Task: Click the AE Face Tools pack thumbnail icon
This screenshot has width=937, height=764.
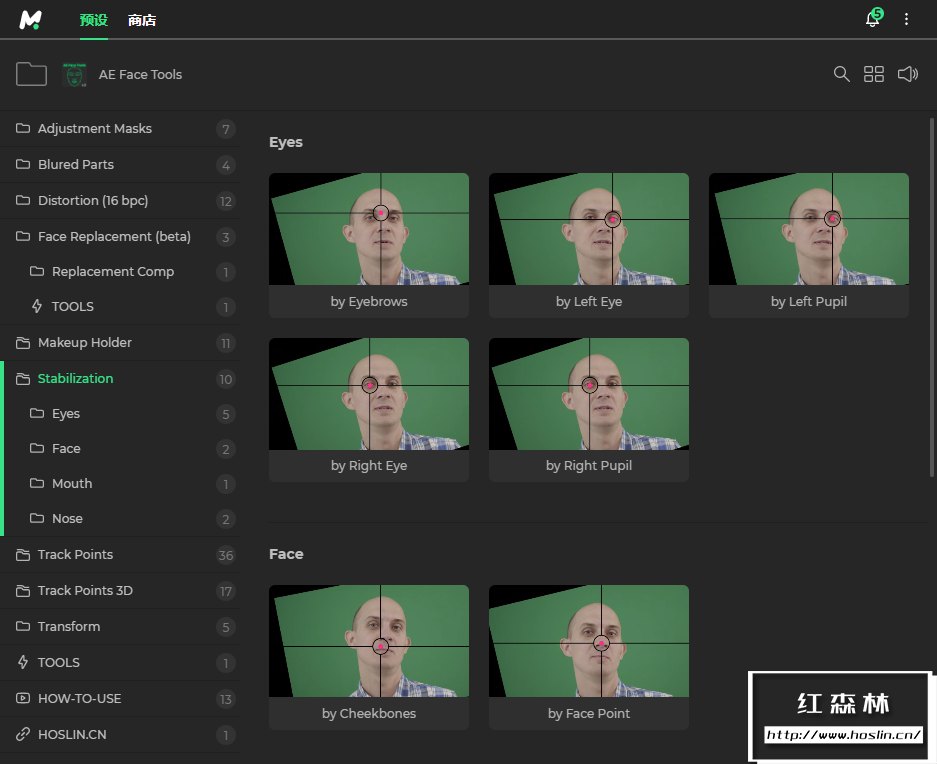Action: click(x=74, y=75)
